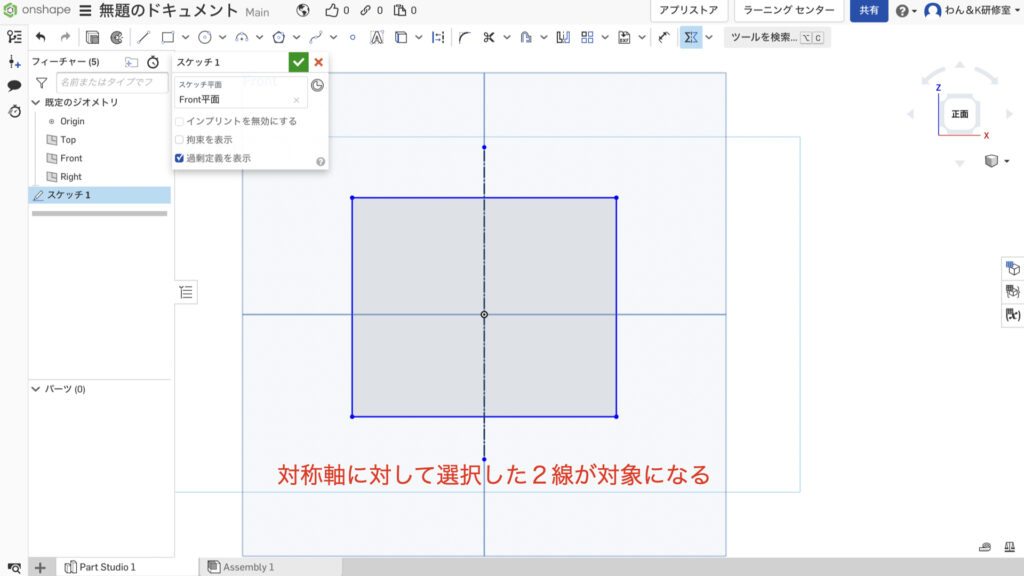This screenshot has height=576, width=1024.
Task: Open the アプリストア button
Action: coord(688,10)
